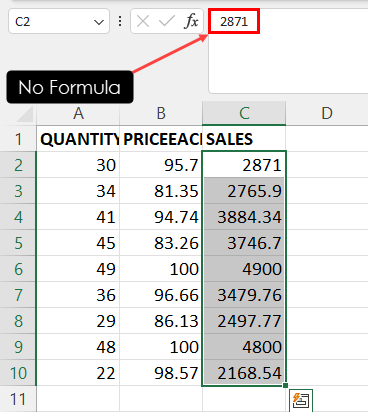Click cell with quantity 29

coord(78,321)
